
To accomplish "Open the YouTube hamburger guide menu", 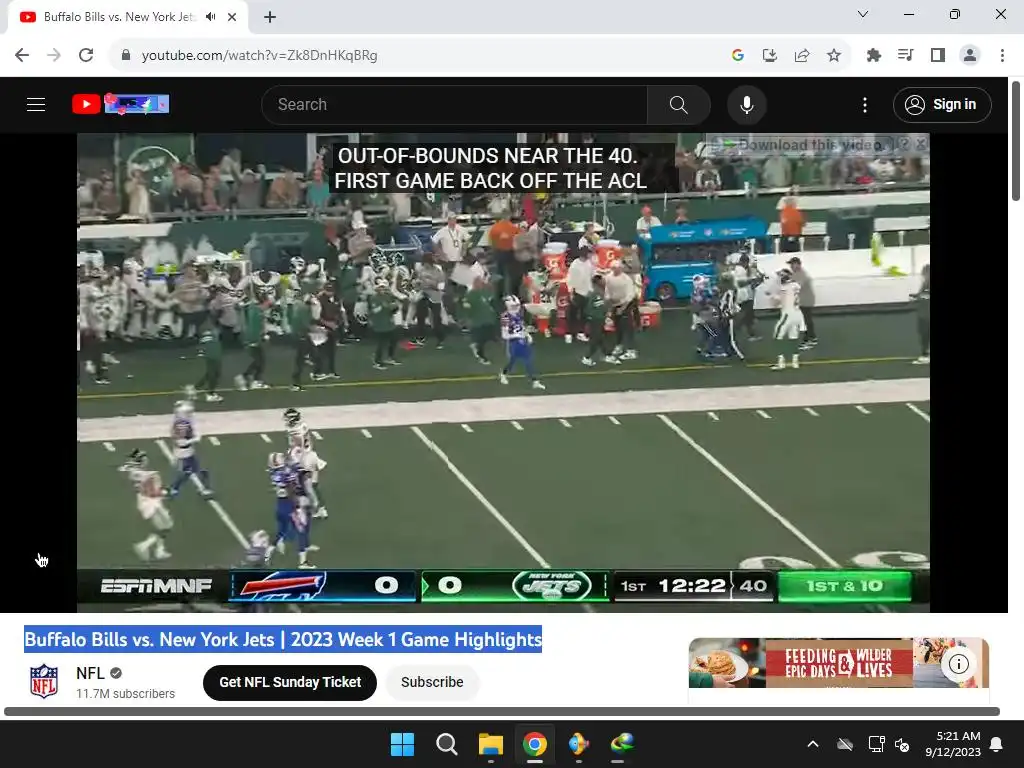I will tap(36, 104).
